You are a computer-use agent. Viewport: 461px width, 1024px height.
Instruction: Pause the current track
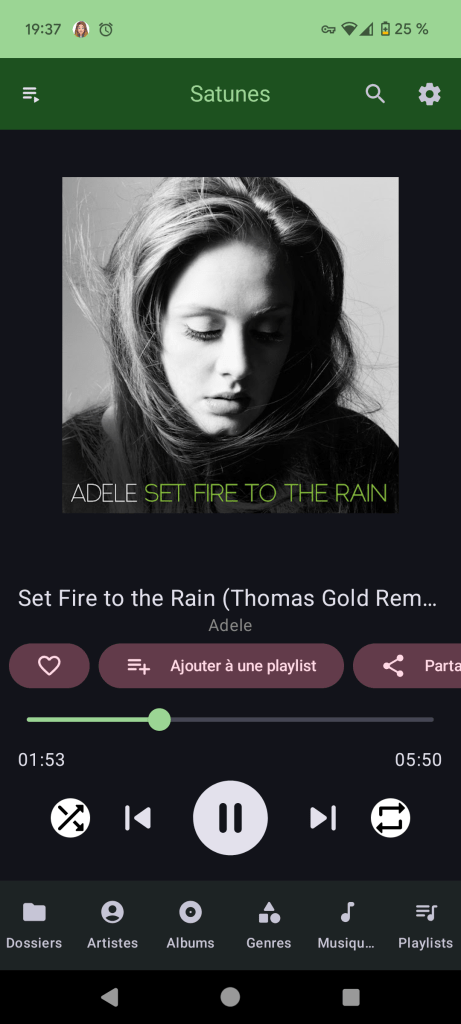click(x=230, y=818)
